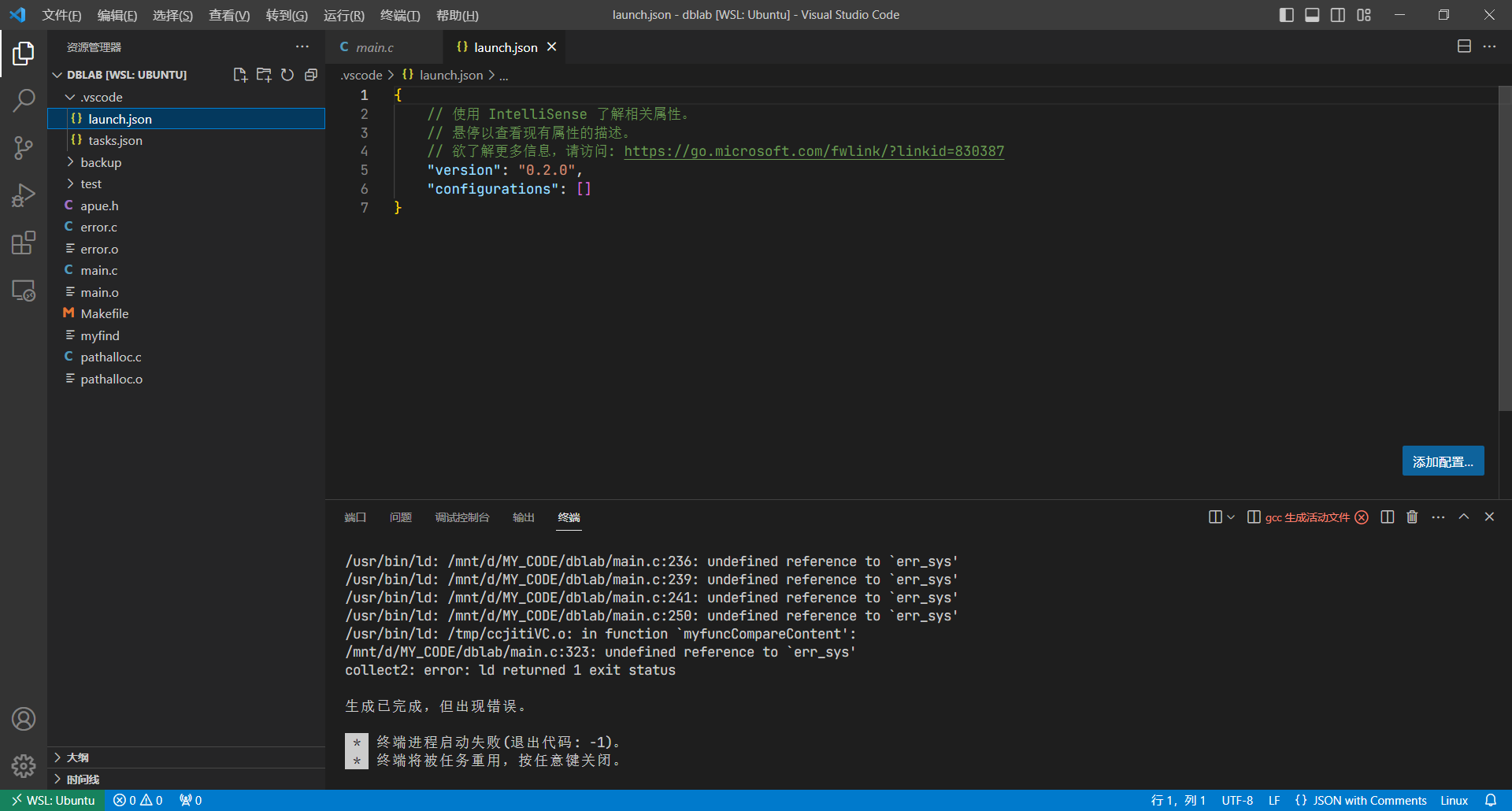Screen dimensions: 1512x811
Task: Click the WSL: Ubuntu remote indicator
Action: 53,800
